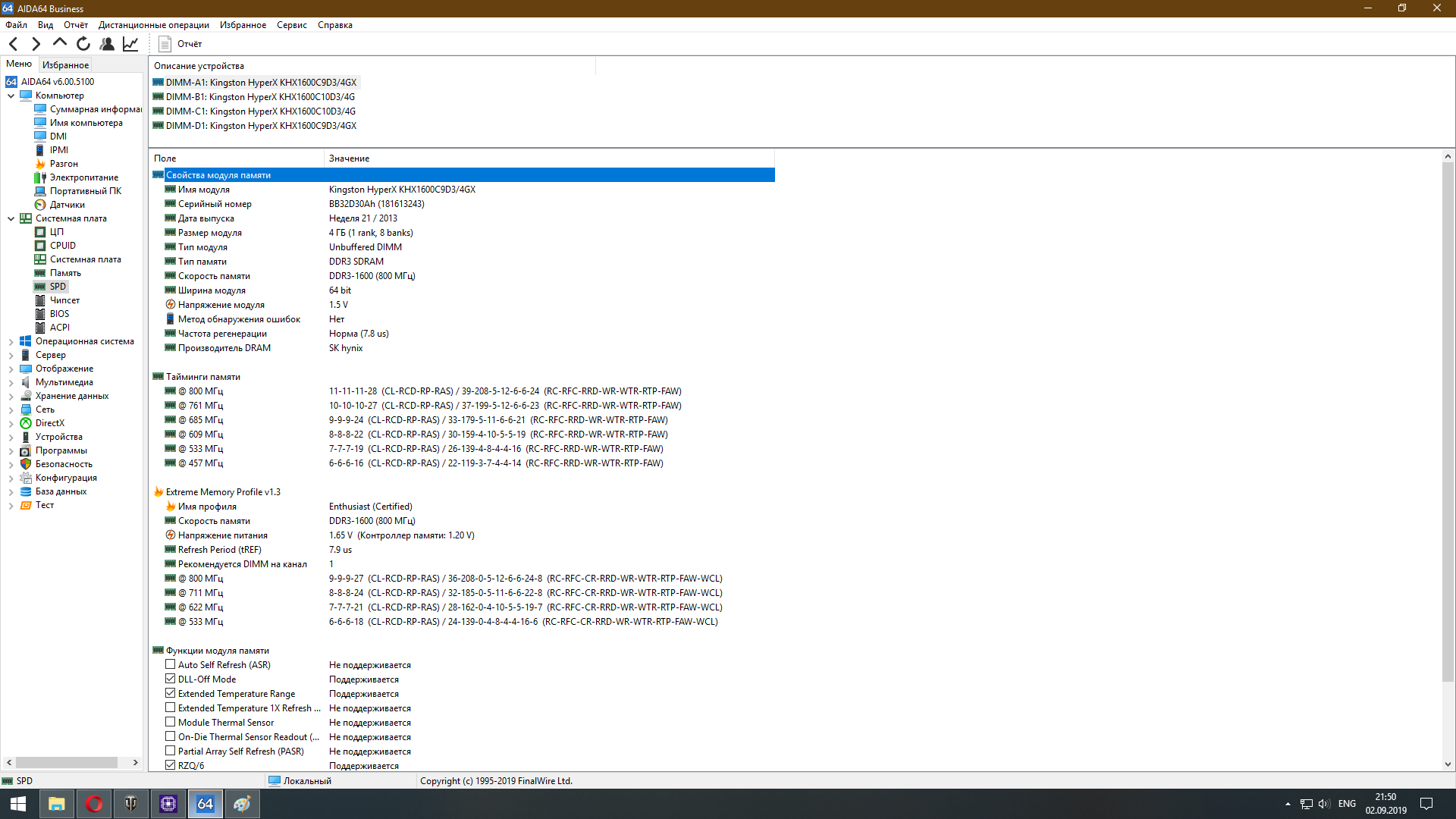Viewport: 1456px width, 819px height.
Task: Expand the Мультимедиа tree node
Action: (x=11, y=383)
